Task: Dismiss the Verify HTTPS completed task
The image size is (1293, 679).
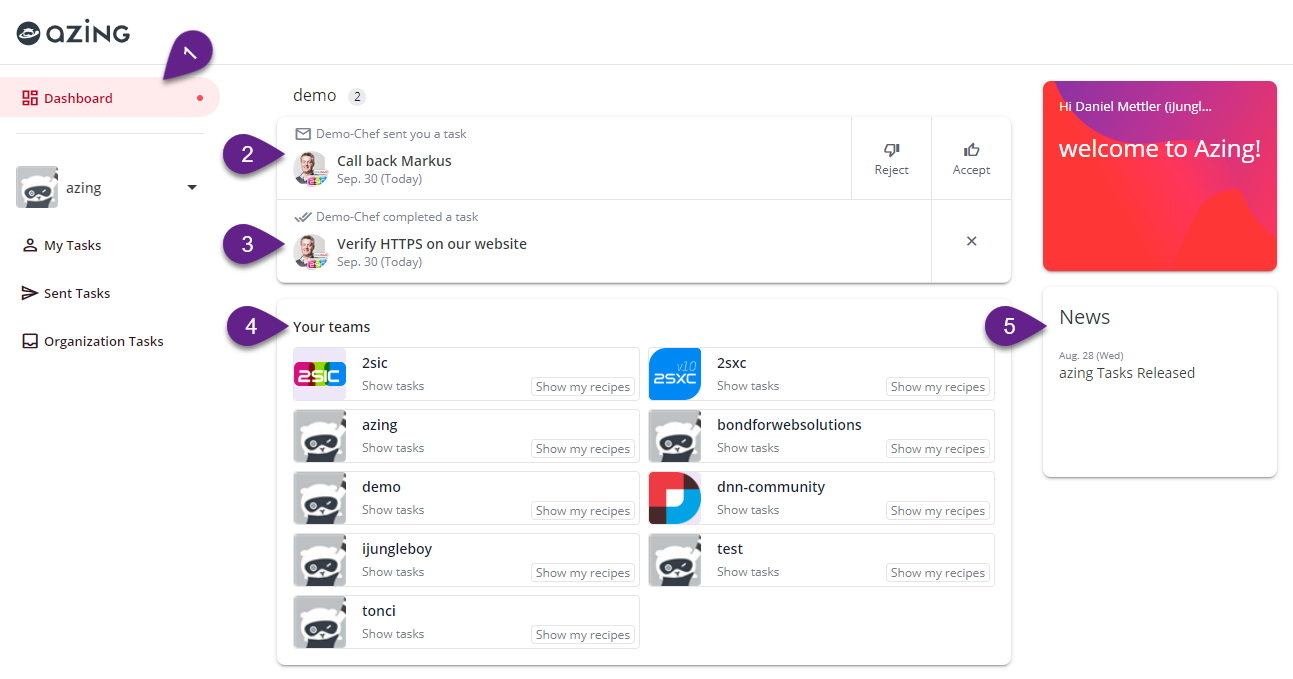Action: point(971,242)
